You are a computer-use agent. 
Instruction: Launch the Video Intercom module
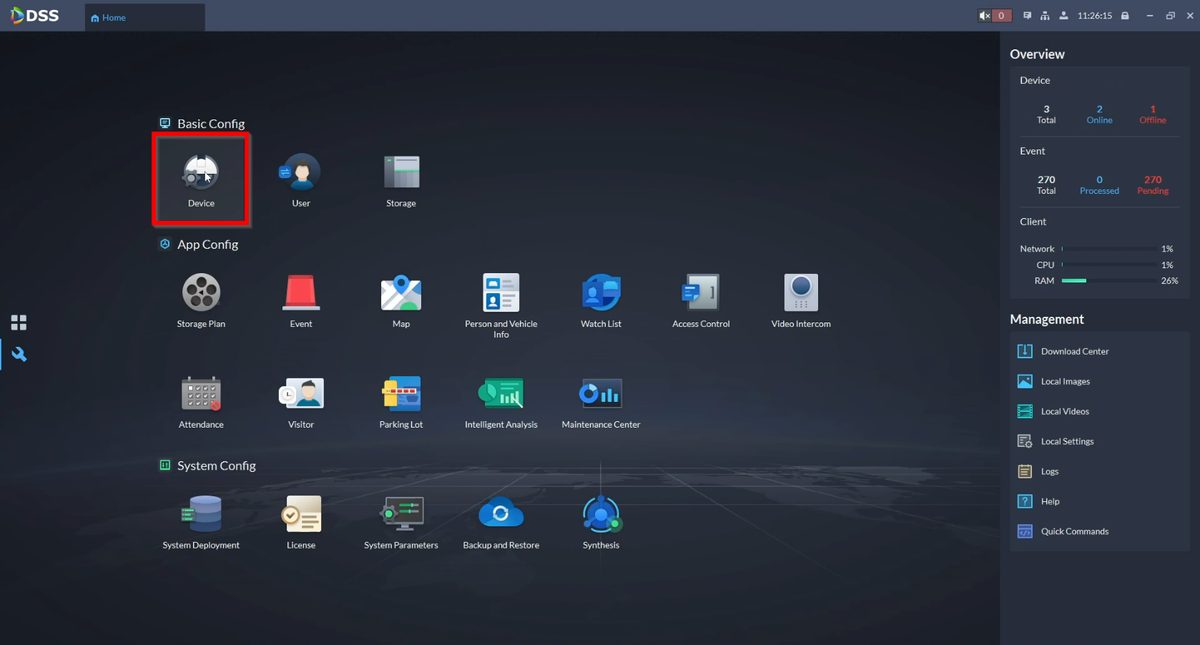(801, 299)
